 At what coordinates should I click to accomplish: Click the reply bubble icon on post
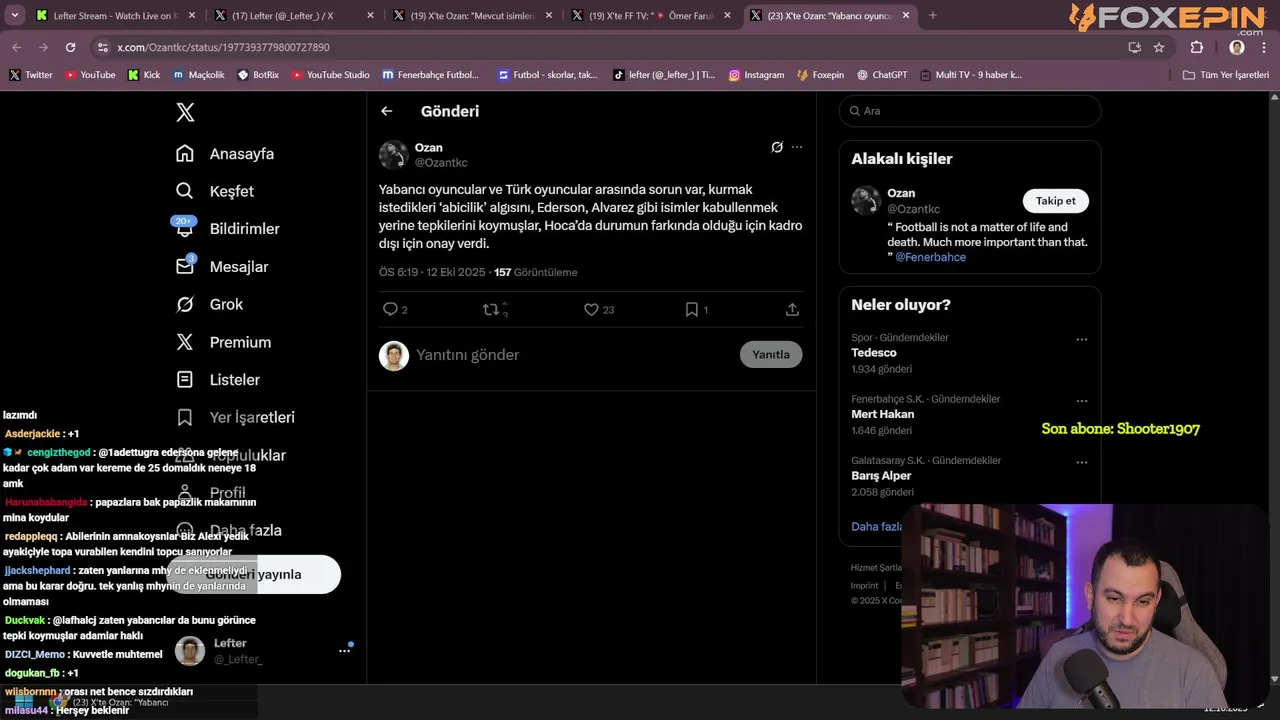click(391, 309)
